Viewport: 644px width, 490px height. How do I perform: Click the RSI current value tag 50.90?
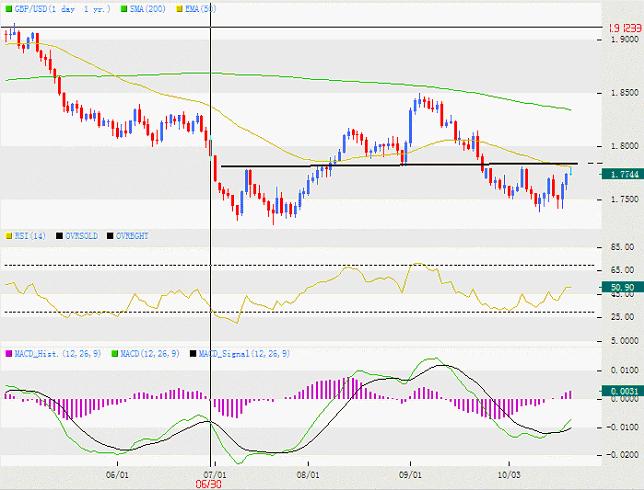point(622,287)
